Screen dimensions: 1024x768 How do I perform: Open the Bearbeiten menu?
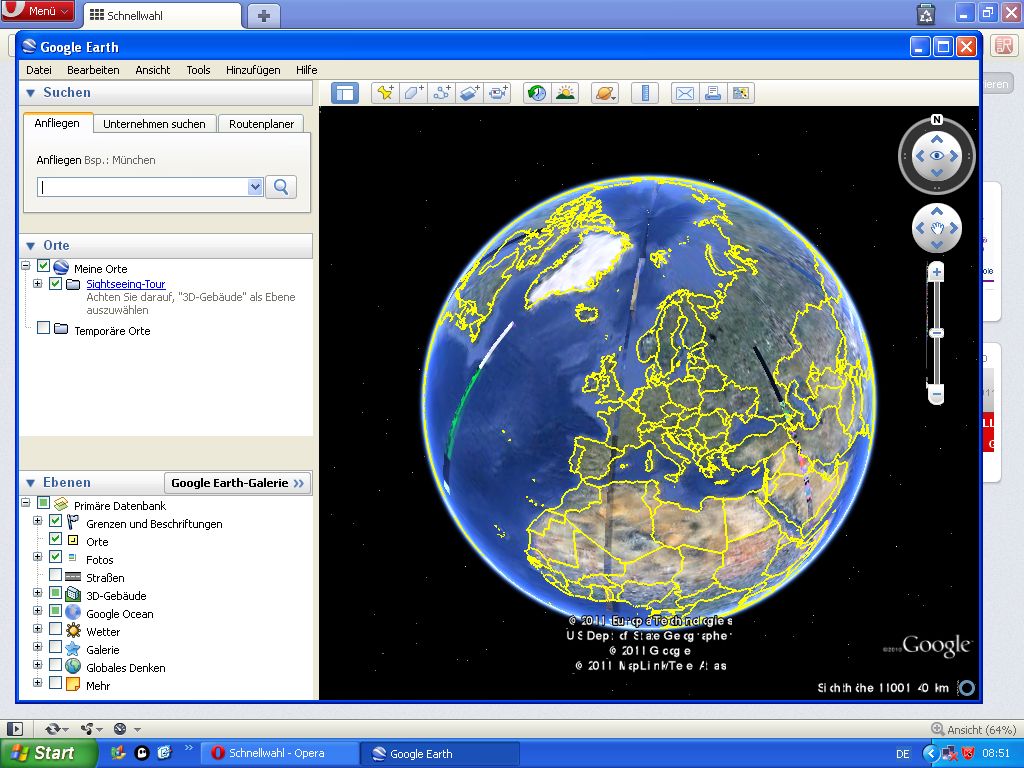[93, 70]
